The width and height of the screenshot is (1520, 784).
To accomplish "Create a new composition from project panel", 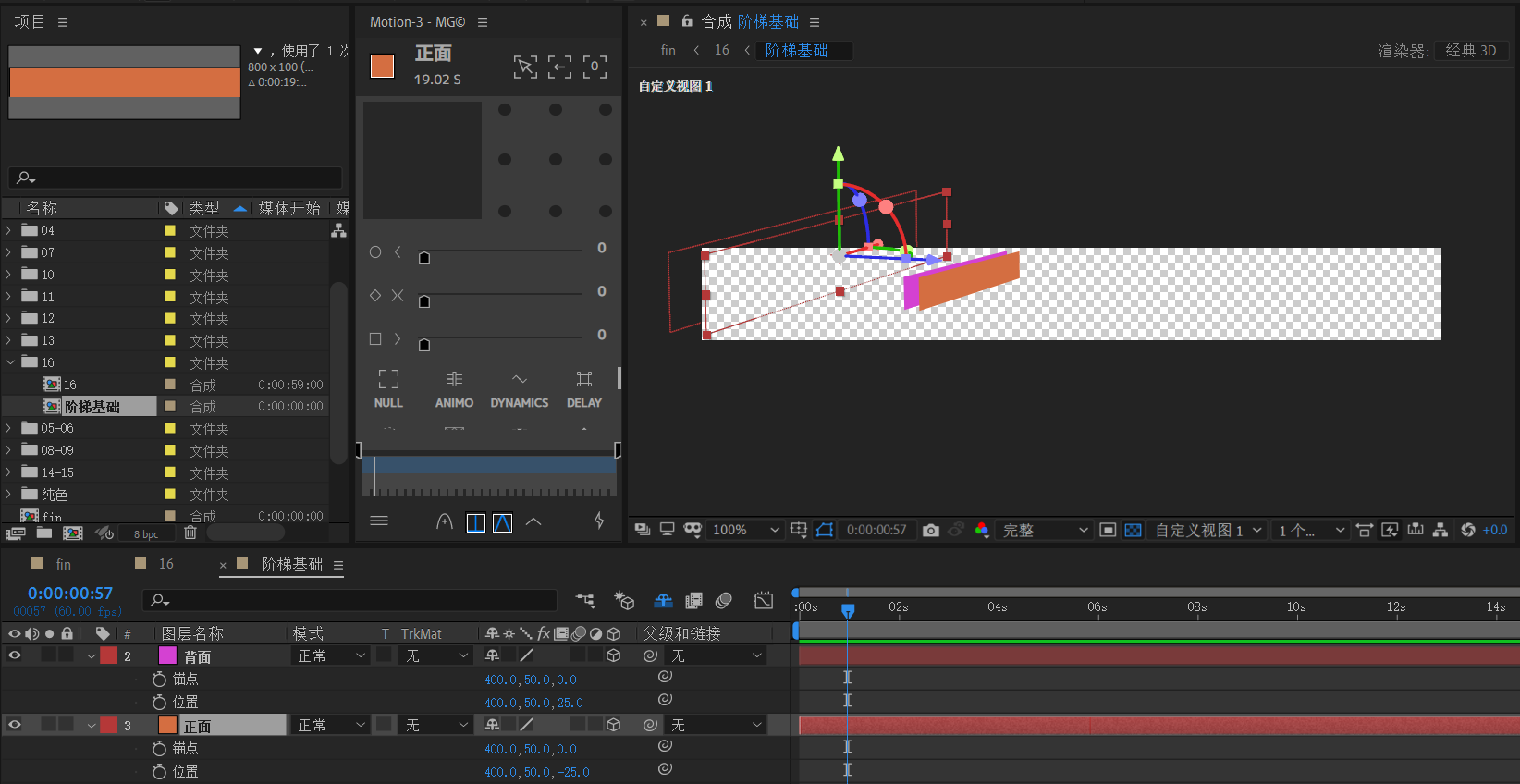I will [73, 533].
